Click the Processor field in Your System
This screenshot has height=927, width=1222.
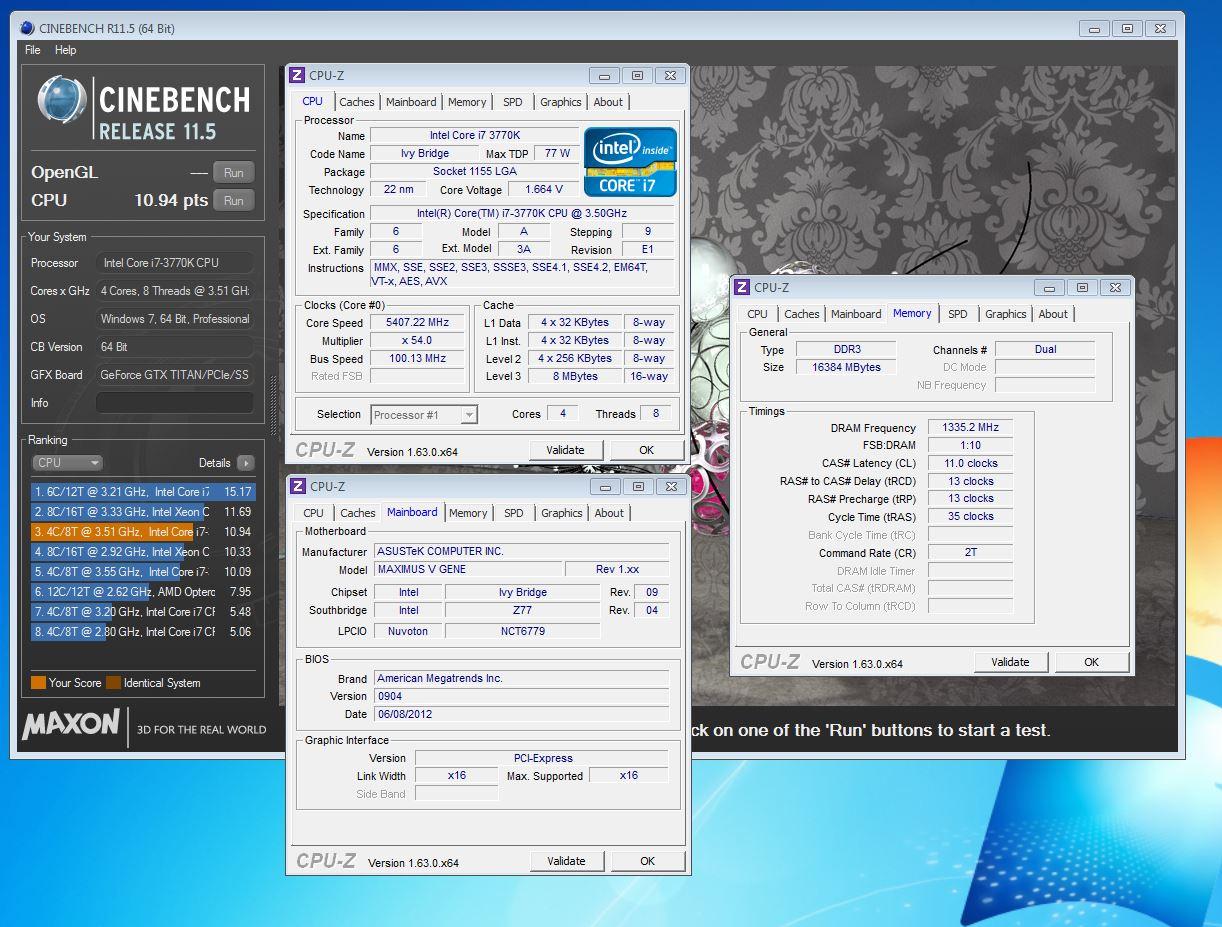coord(174,263)
